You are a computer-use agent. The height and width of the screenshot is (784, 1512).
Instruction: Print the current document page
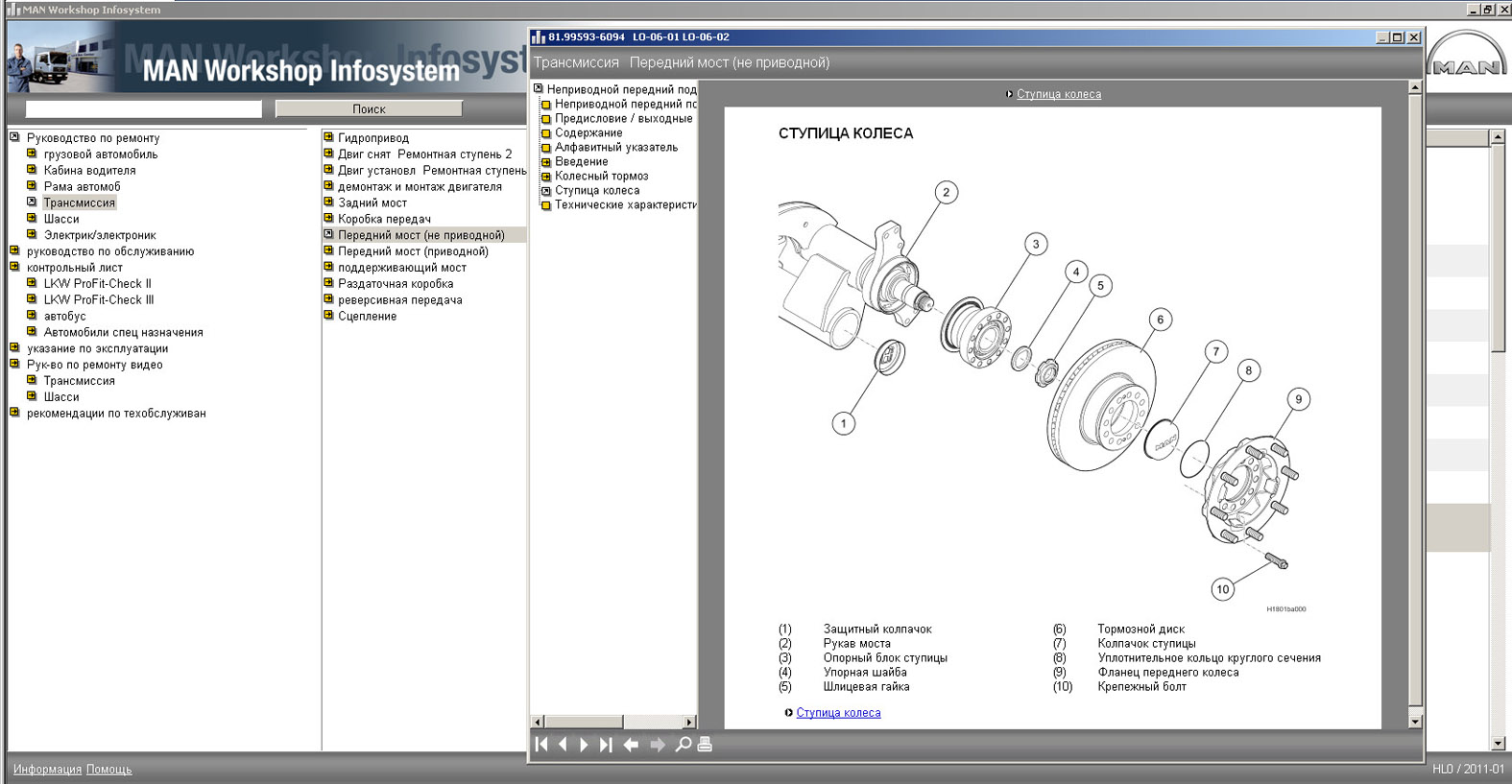705,745
